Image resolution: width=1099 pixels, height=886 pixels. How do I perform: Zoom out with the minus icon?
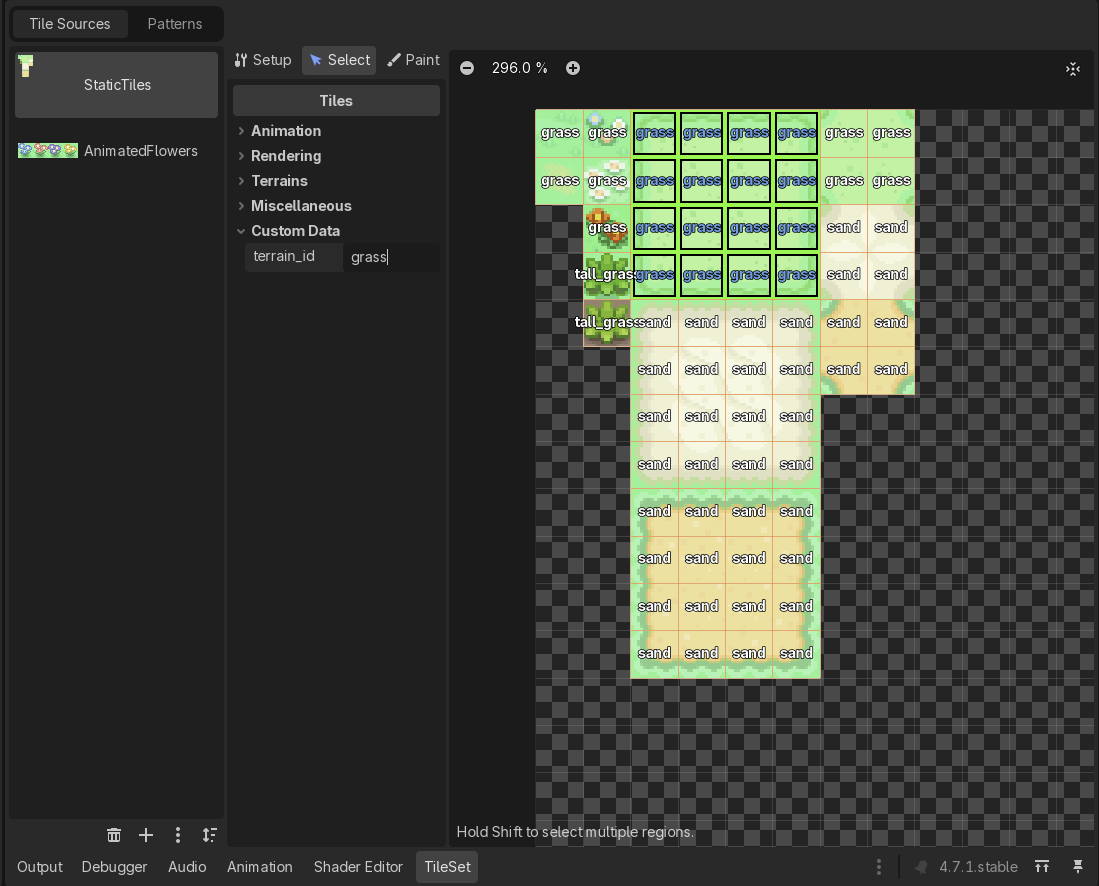click(x=467, y=68)
